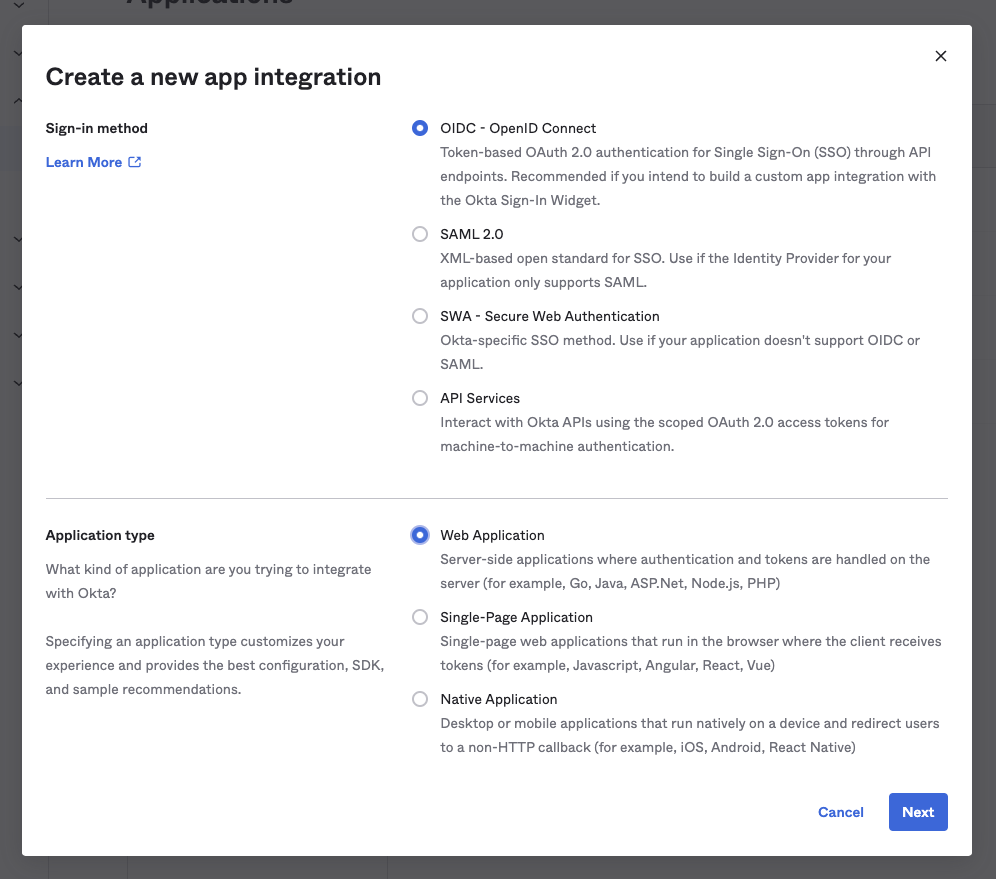996x879 pixels.
Task: Click the 'API Services' option label text
Action: (x=480, y=398)
